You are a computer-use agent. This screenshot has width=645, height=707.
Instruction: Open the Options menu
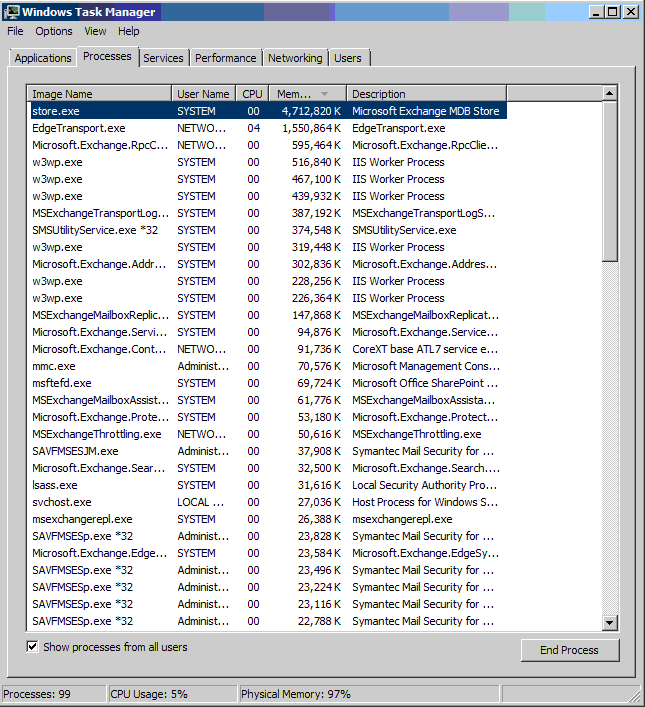pos(54,31)
